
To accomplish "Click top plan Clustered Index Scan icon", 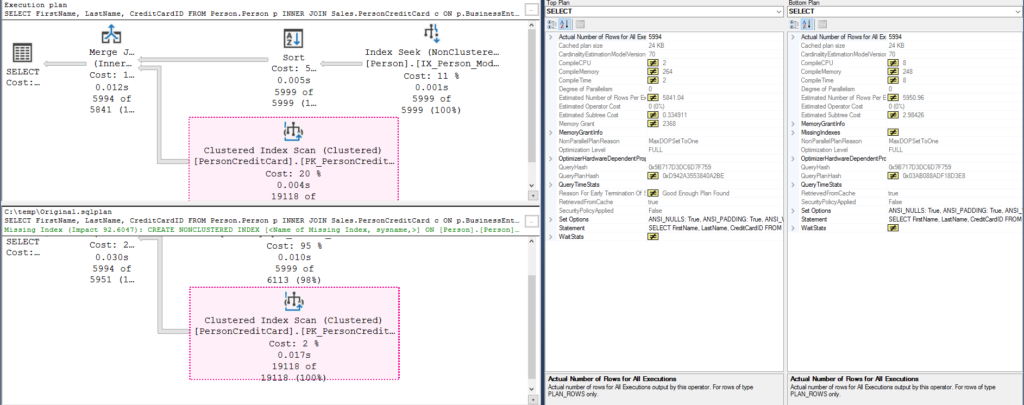I will click(x=294, y=131).
